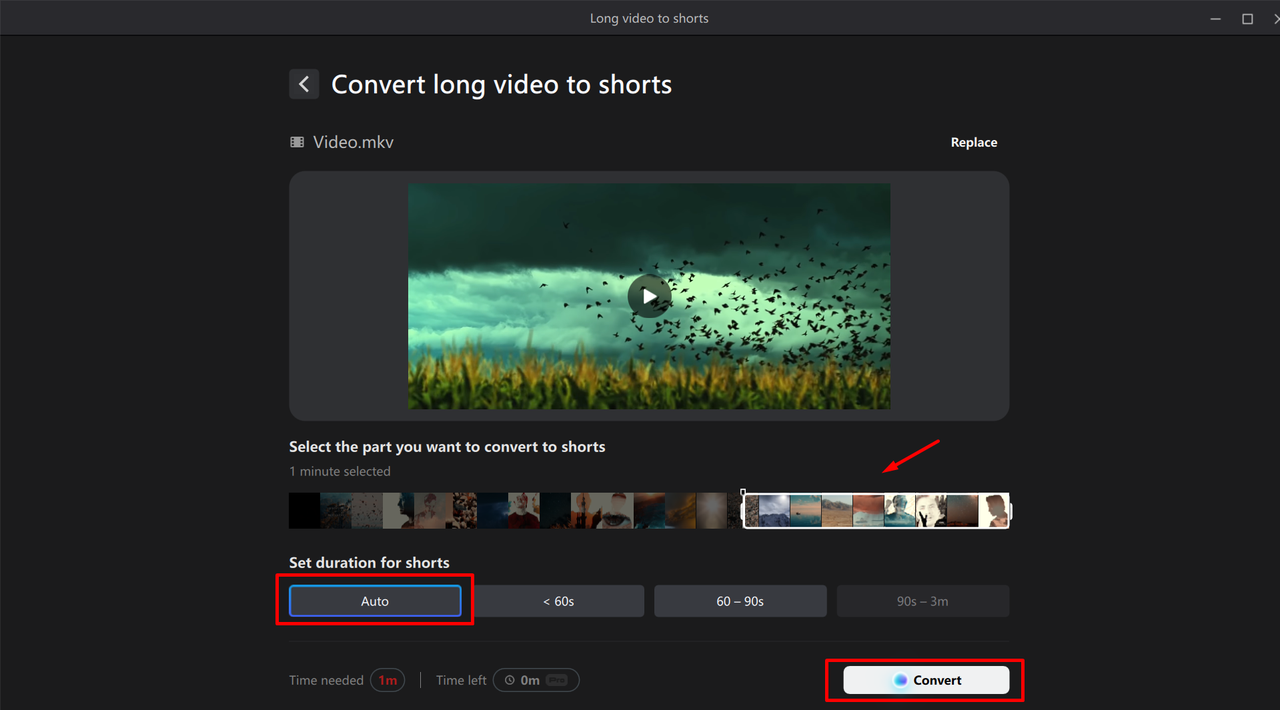Click 'Select the part you want to convert' text

click(447, 446)
